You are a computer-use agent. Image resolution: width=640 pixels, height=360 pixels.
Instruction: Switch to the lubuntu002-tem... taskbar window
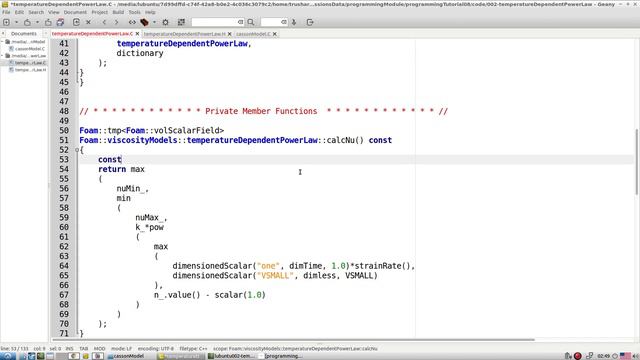231,356
